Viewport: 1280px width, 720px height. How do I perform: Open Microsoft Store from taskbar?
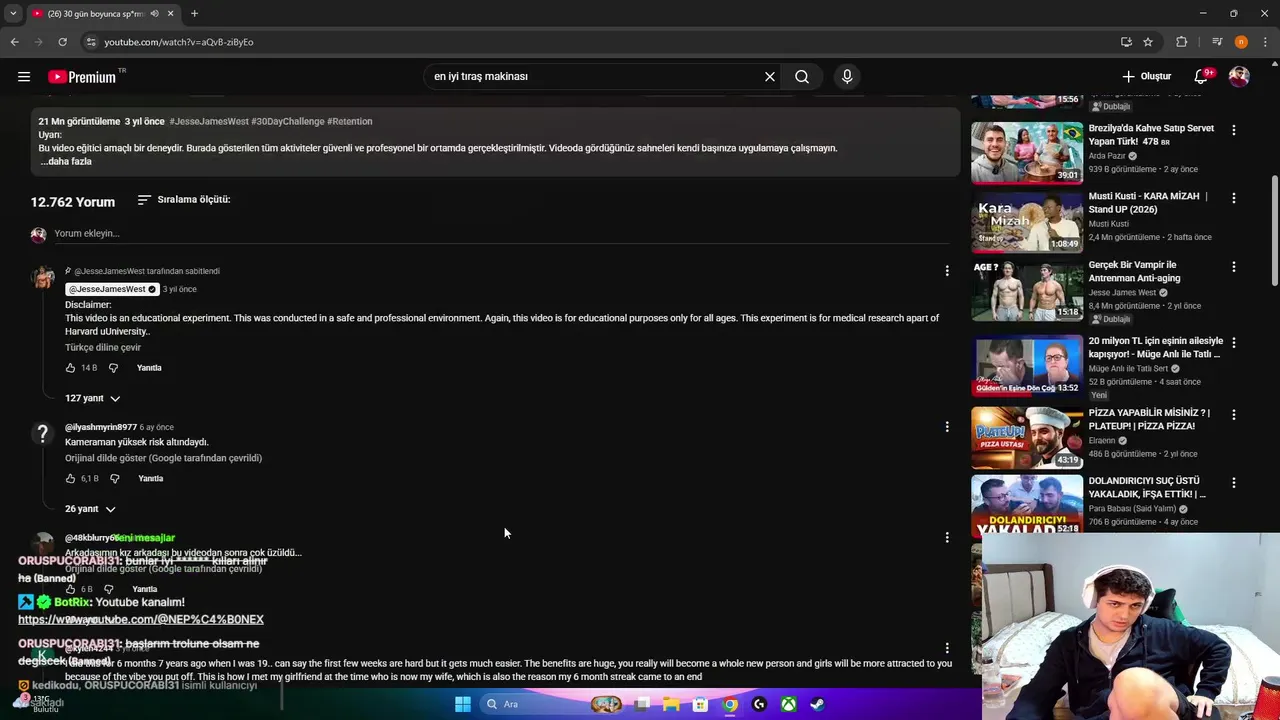tap(700, 704)
